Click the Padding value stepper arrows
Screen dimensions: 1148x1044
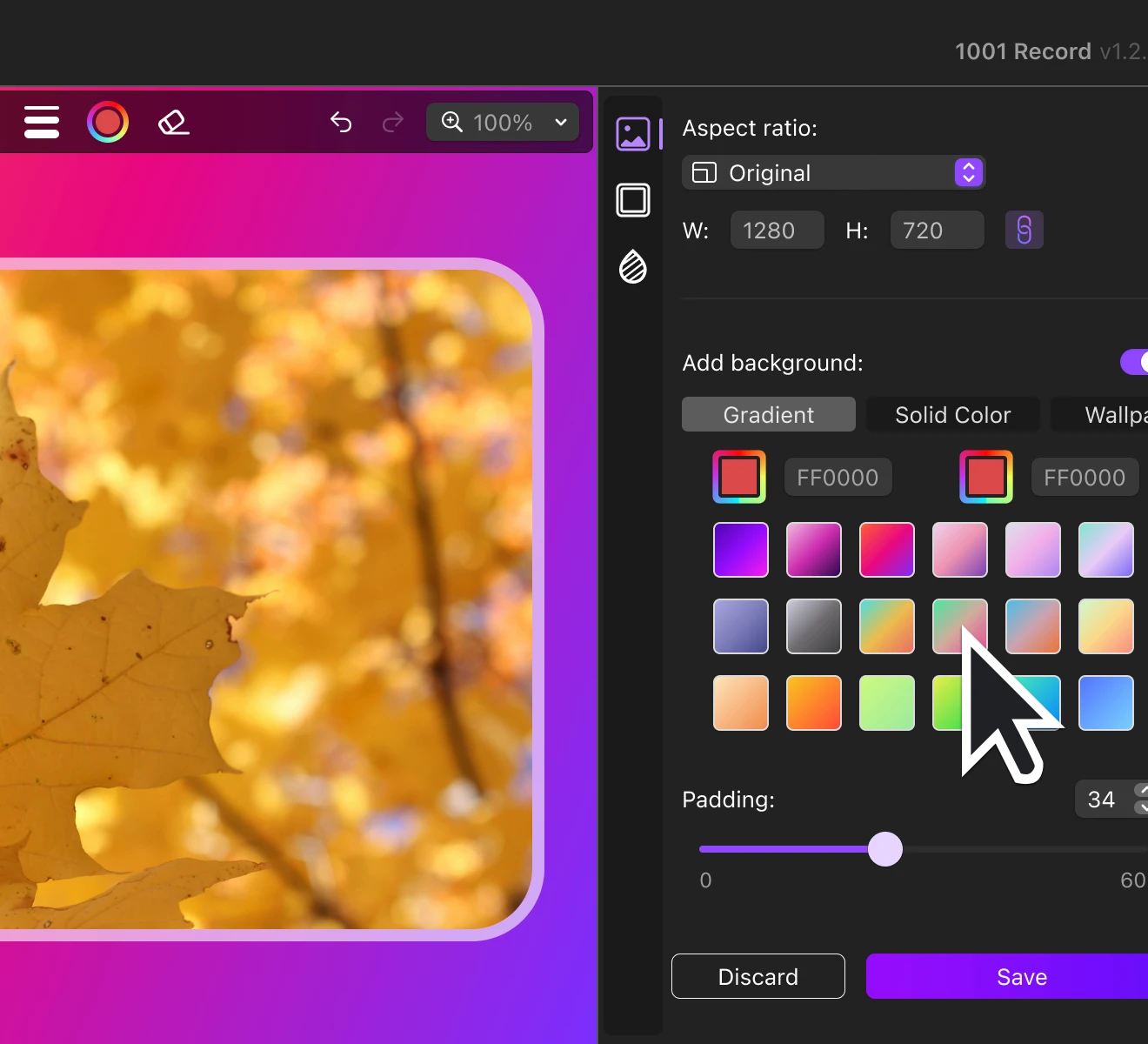tap(1140, 799)
